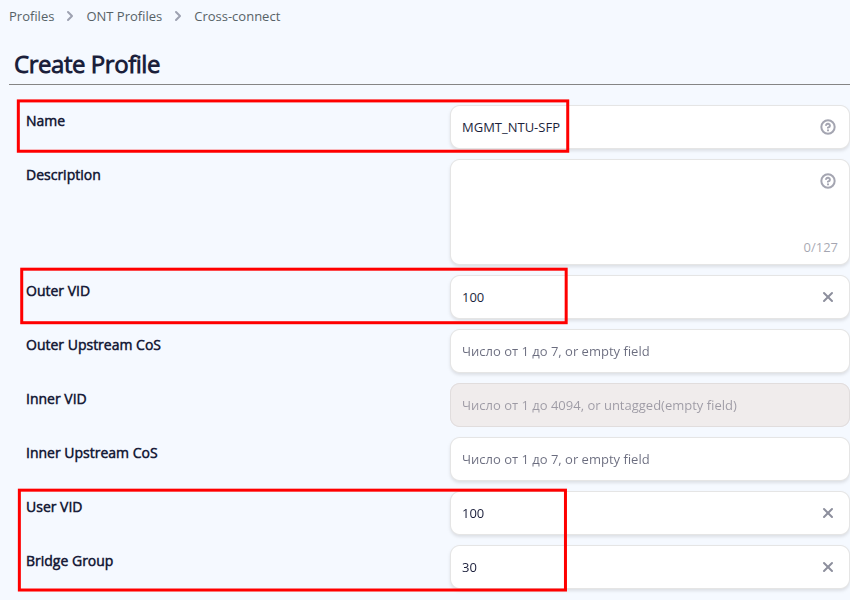Focus the Name field containing MGMT_NTU-SFP
This screenshot has width=850, height=600.
click(x=630, y=127)
